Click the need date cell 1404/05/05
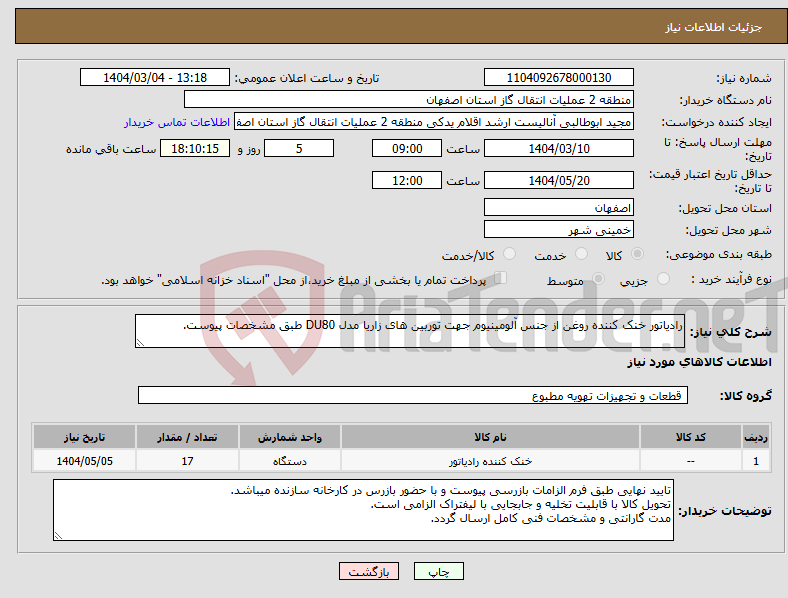 (x=84, y=461)
